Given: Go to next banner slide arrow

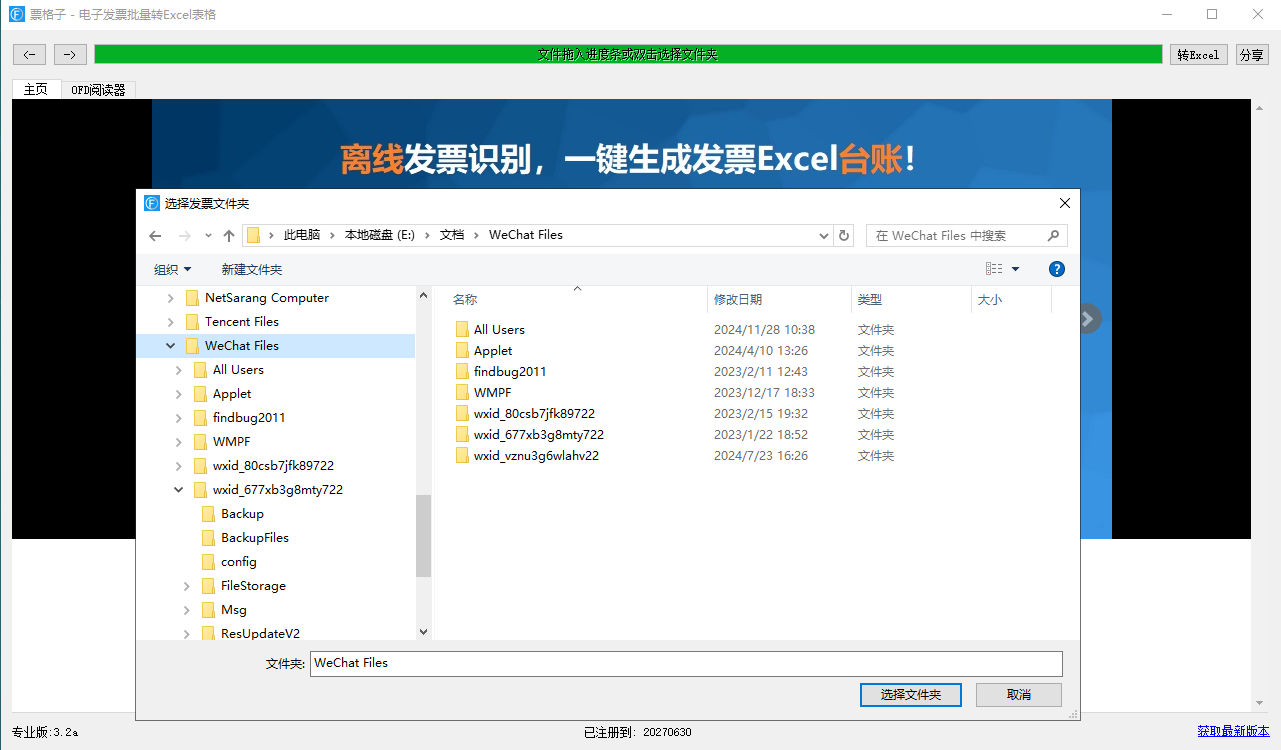Looking at the screenshot, I should tap(1088, 319).
